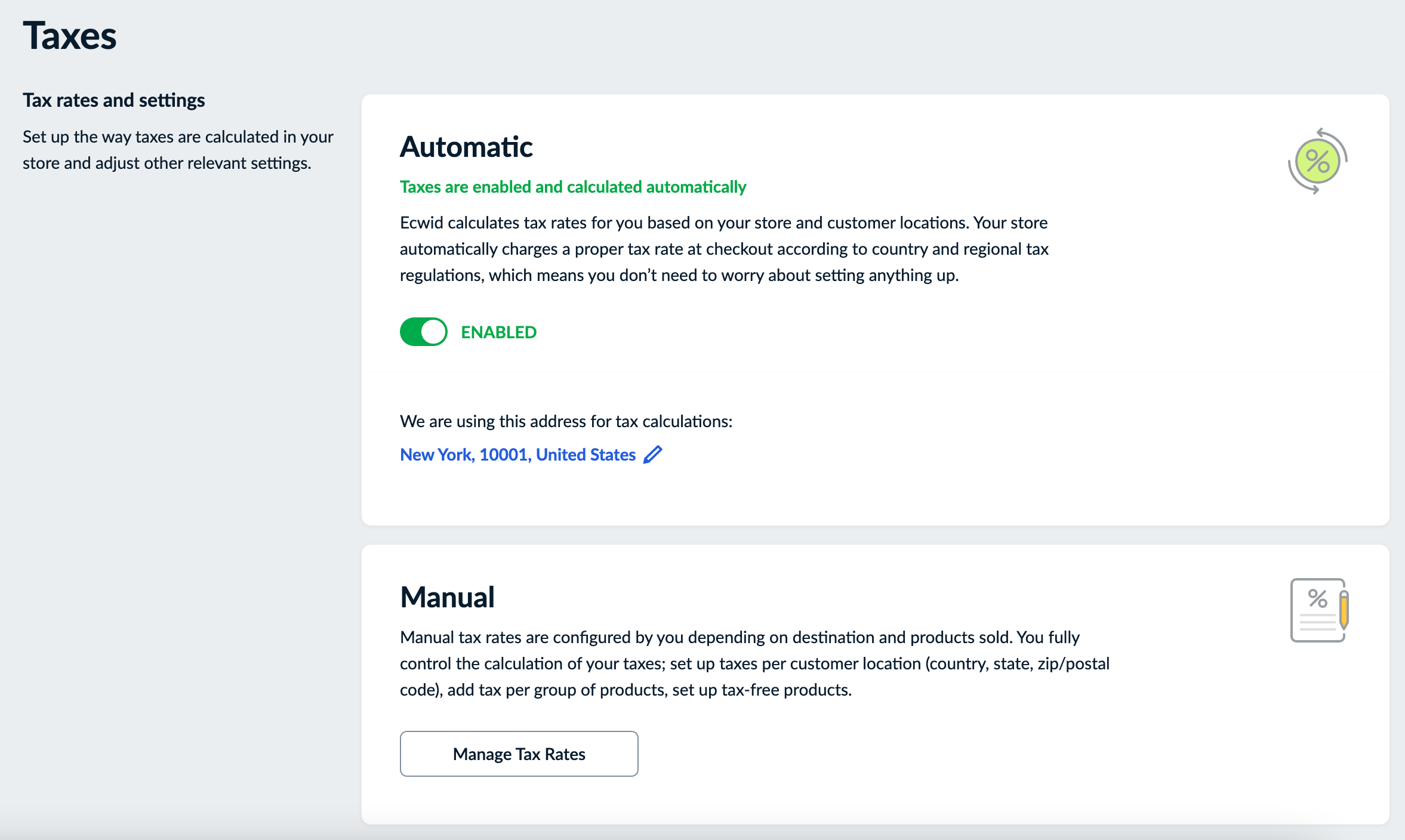Open the New York, 10001, United States link
Image resolution: width=1405 pixels, height=840 pixels.
[x=517, y=454]
